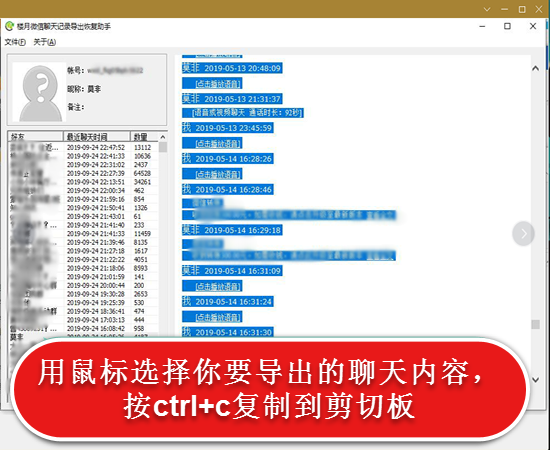Viewport: 550px width, 450px height.
Task: Go to next slide with circular arrow
Action: tap(523, 233)
